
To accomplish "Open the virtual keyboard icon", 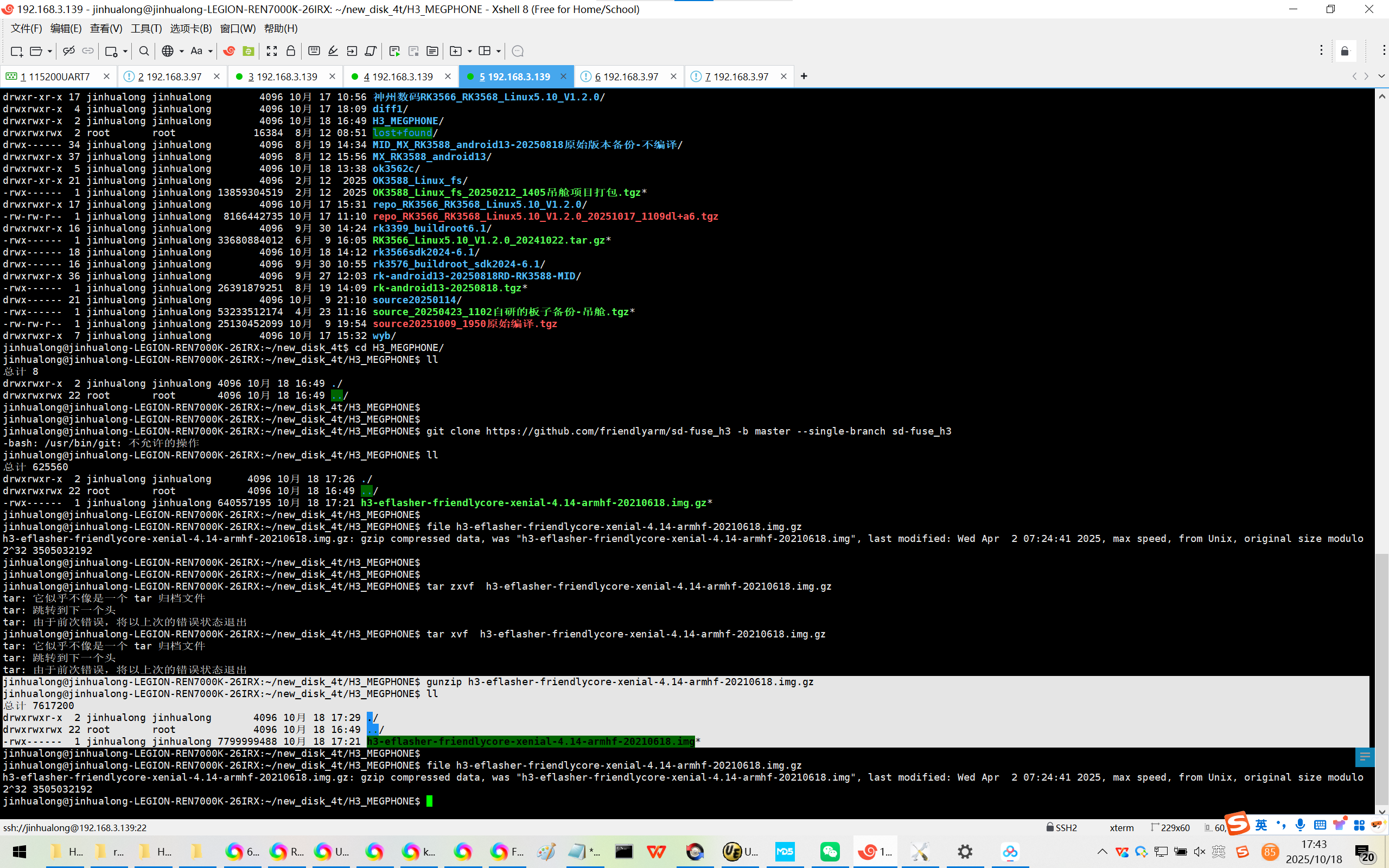I will click(314, 51).
